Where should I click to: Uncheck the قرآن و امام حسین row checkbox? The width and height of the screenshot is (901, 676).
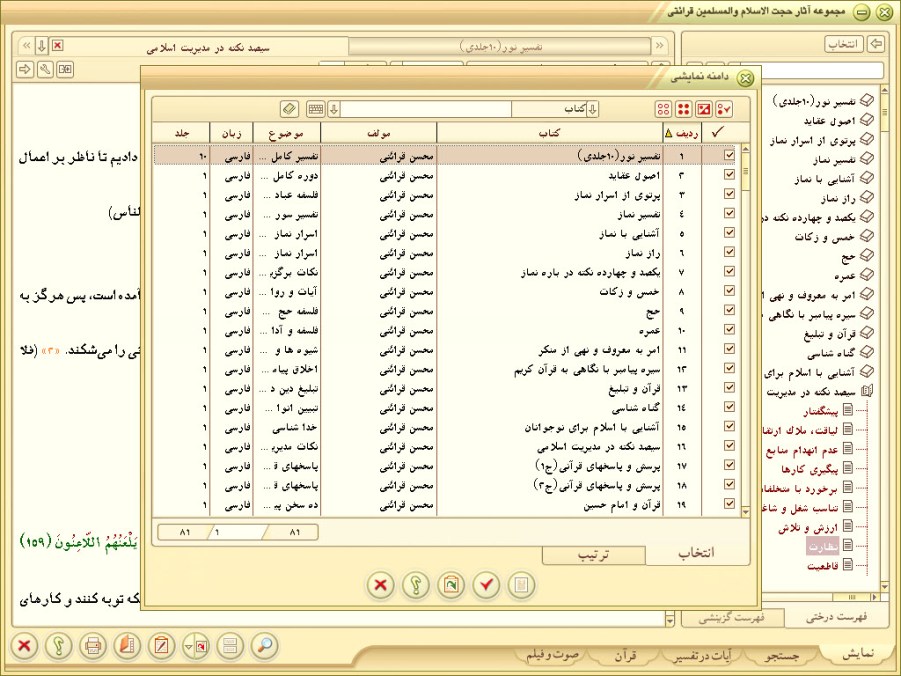729,504
